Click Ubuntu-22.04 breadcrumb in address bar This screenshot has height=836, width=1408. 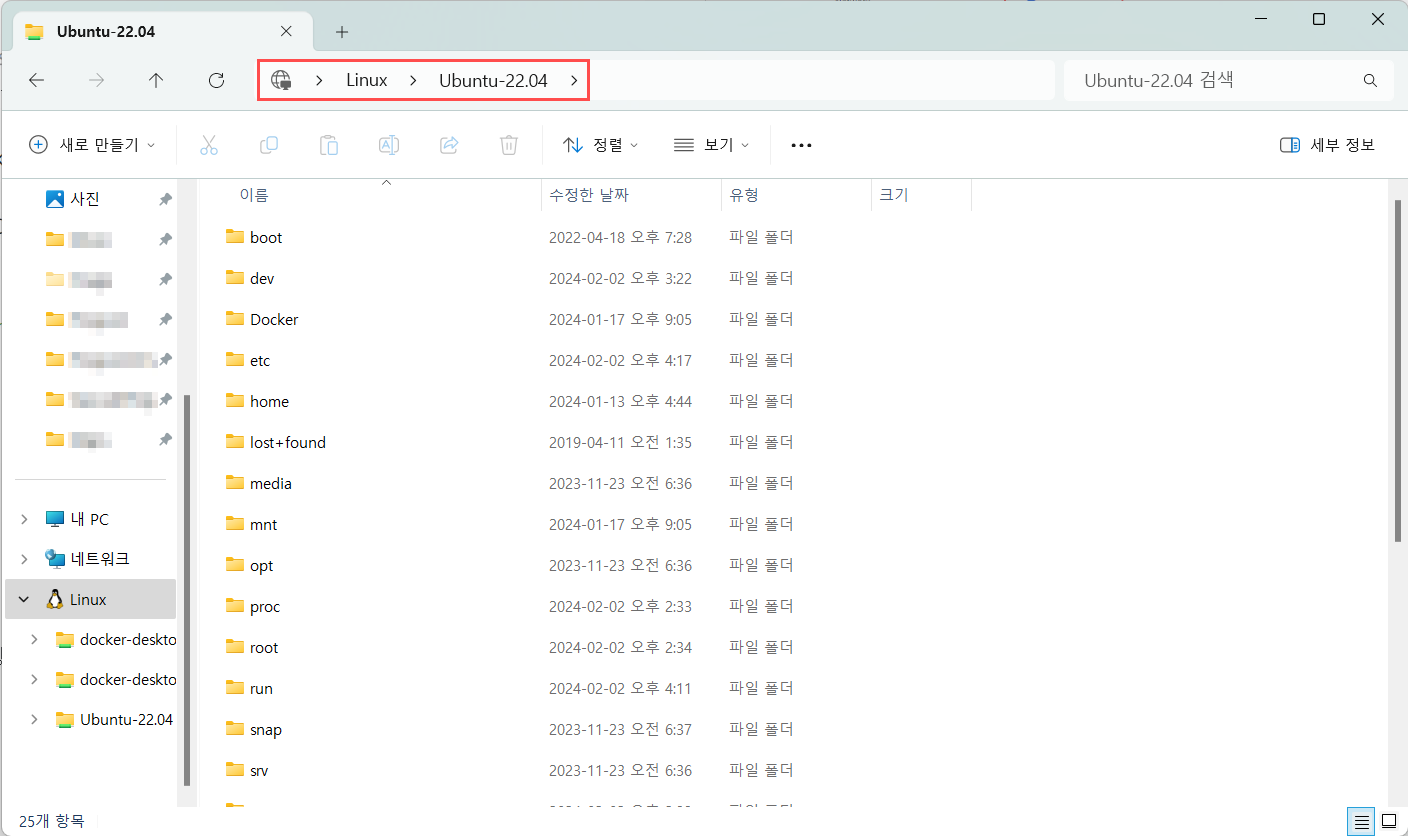(x=493, y=81)
